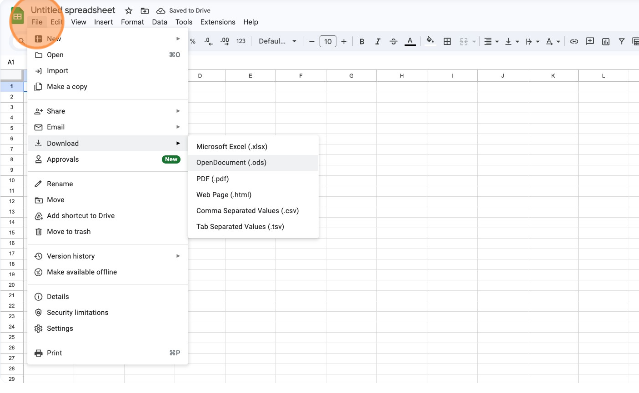Toggle bold formatting
The height and width of the screenshot is (393, 639).
click(x=361, y=42)
